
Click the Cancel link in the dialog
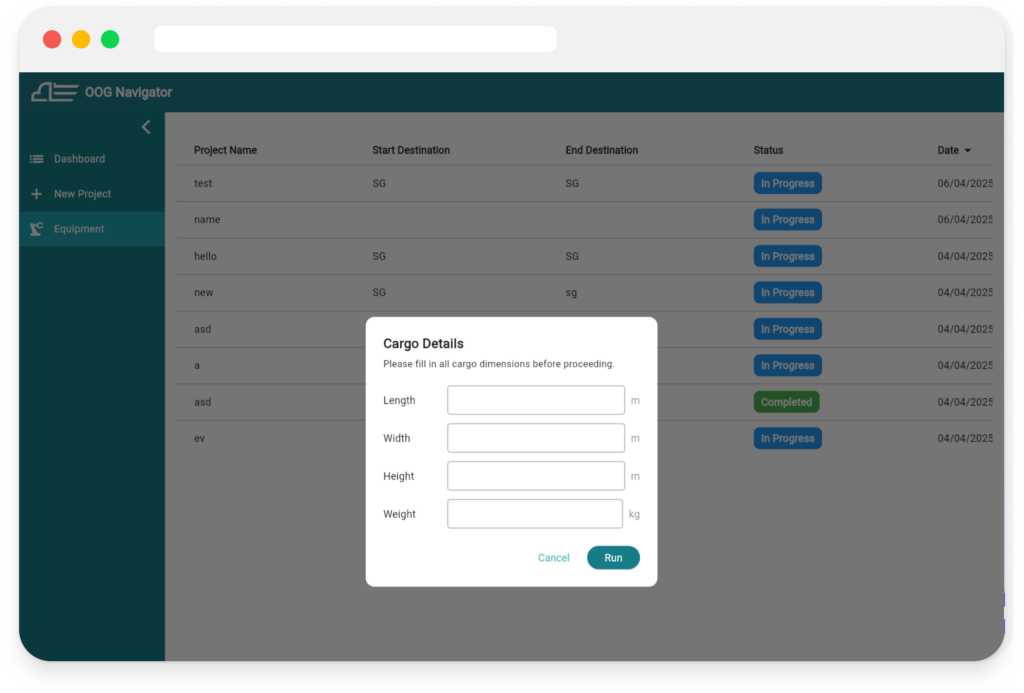click(x=553, y=558)
